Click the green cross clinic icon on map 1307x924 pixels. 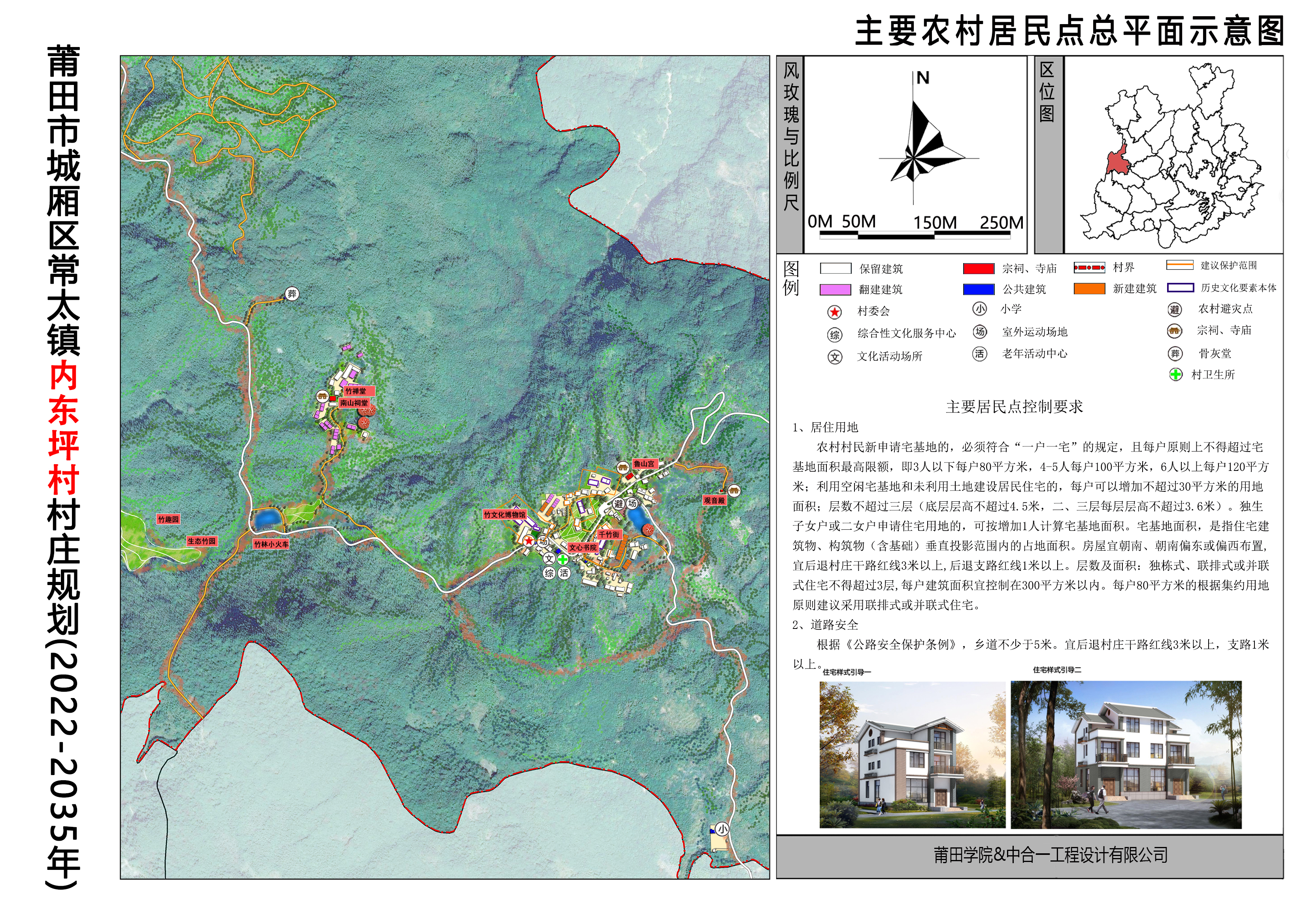(x=562, y=559)
